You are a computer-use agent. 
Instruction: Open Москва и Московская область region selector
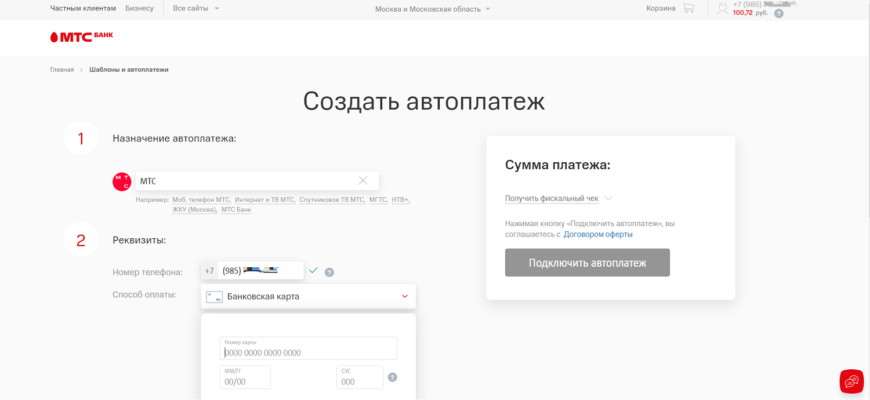(x=433, y=9)
